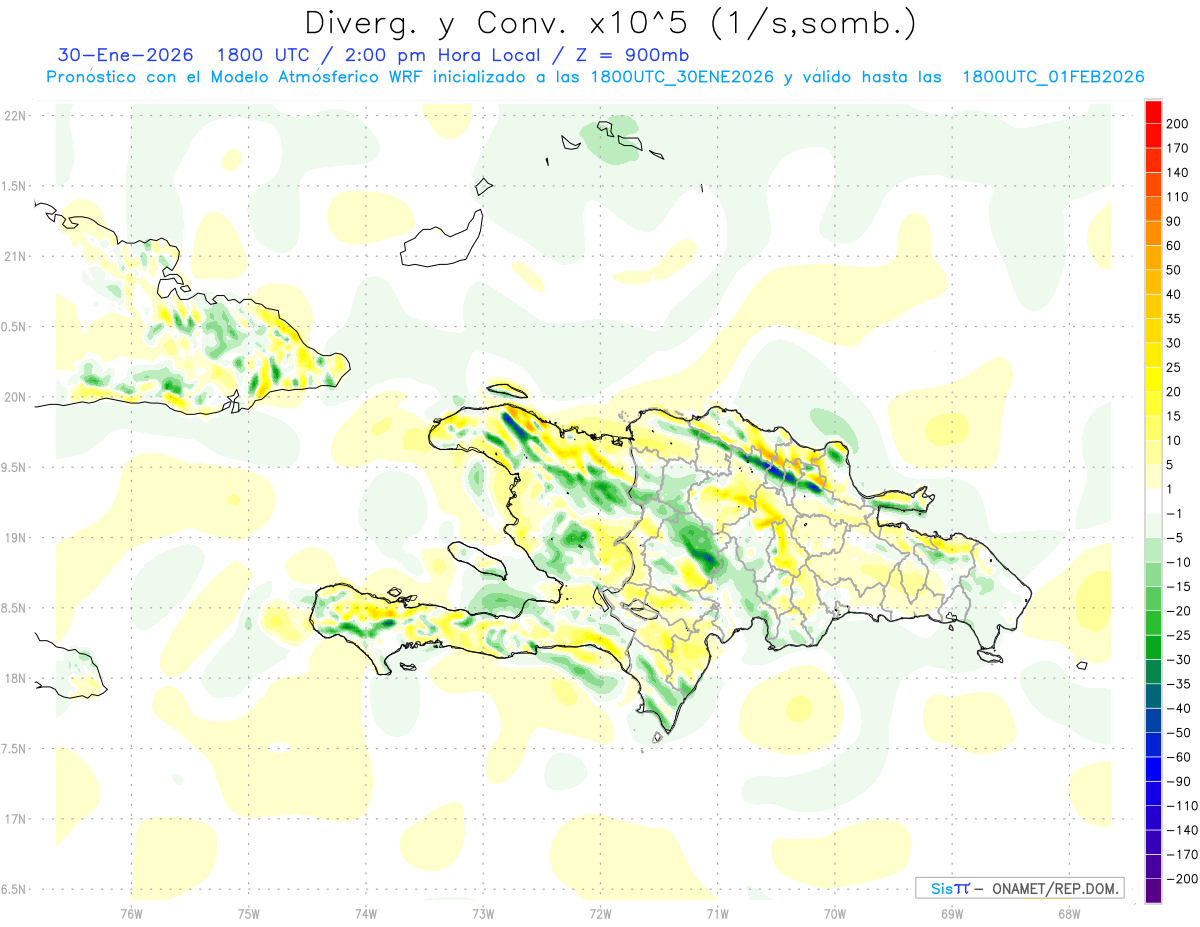Click the "22N" latitude label
This screenshot has width=1200, height=927.
point(15,115)
